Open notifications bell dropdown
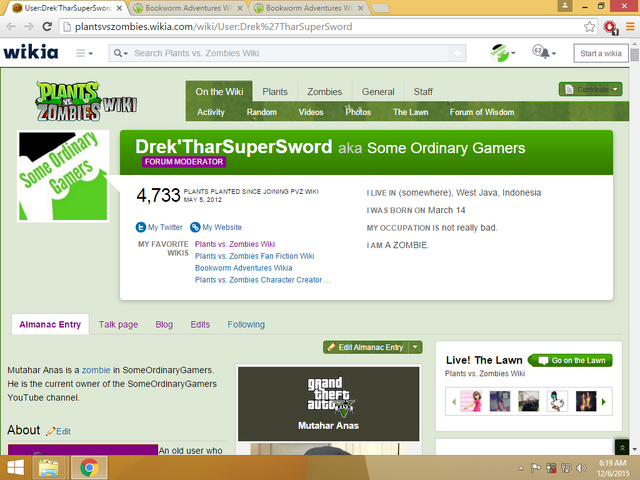 pos(544,53)
